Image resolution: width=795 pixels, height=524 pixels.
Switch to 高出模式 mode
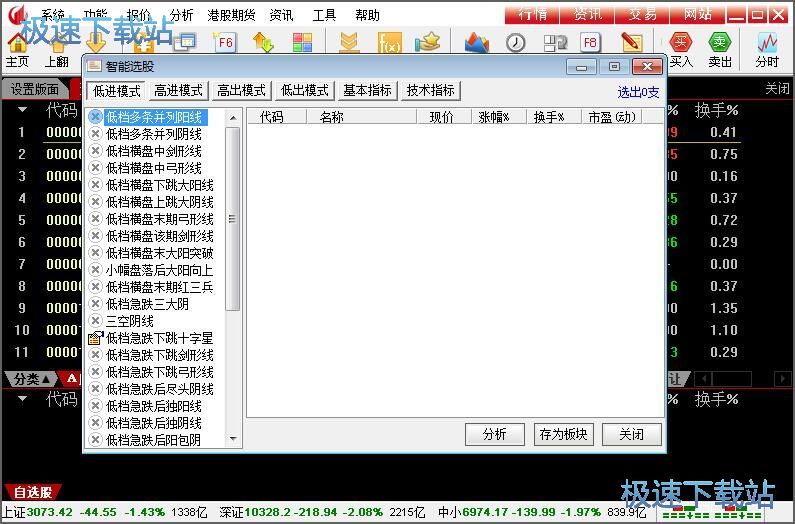(241, 91)
